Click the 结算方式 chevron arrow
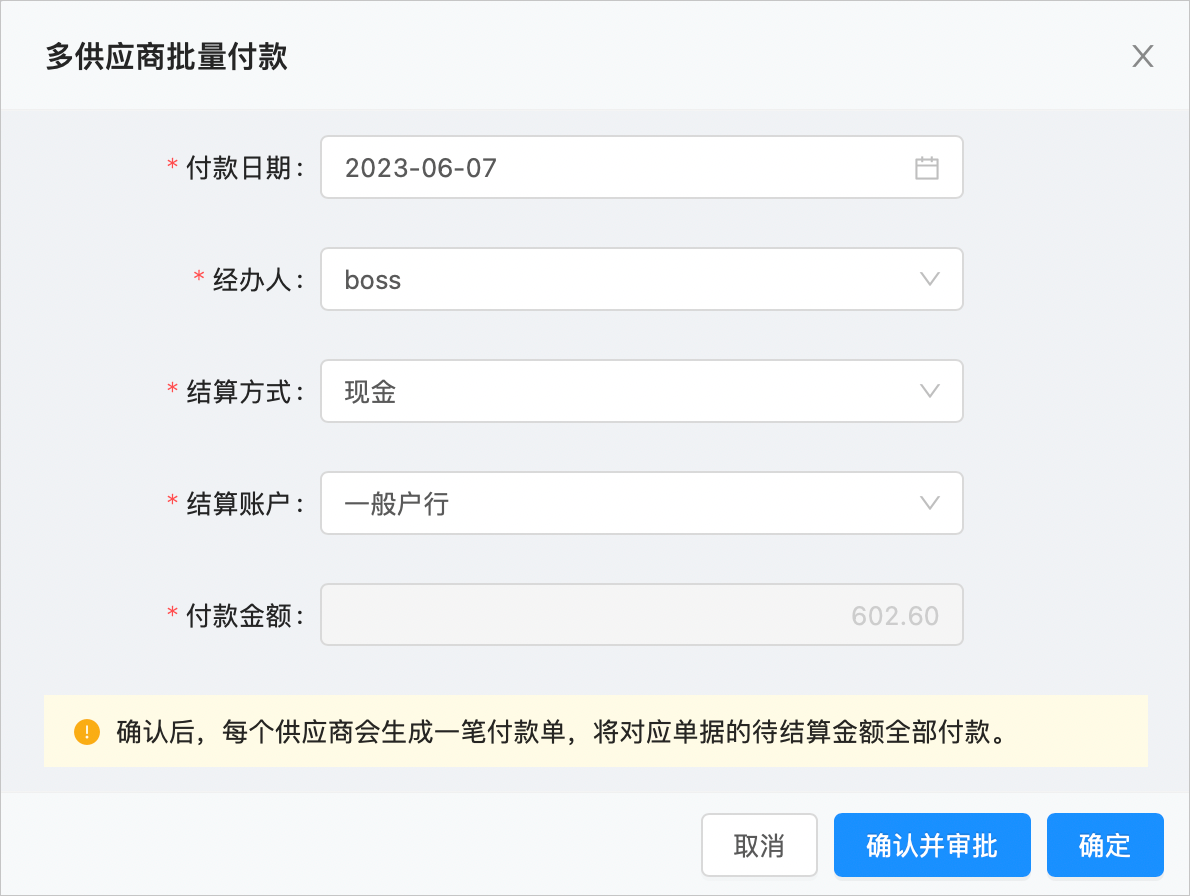The image size is (1190, 896). [929, 392]
